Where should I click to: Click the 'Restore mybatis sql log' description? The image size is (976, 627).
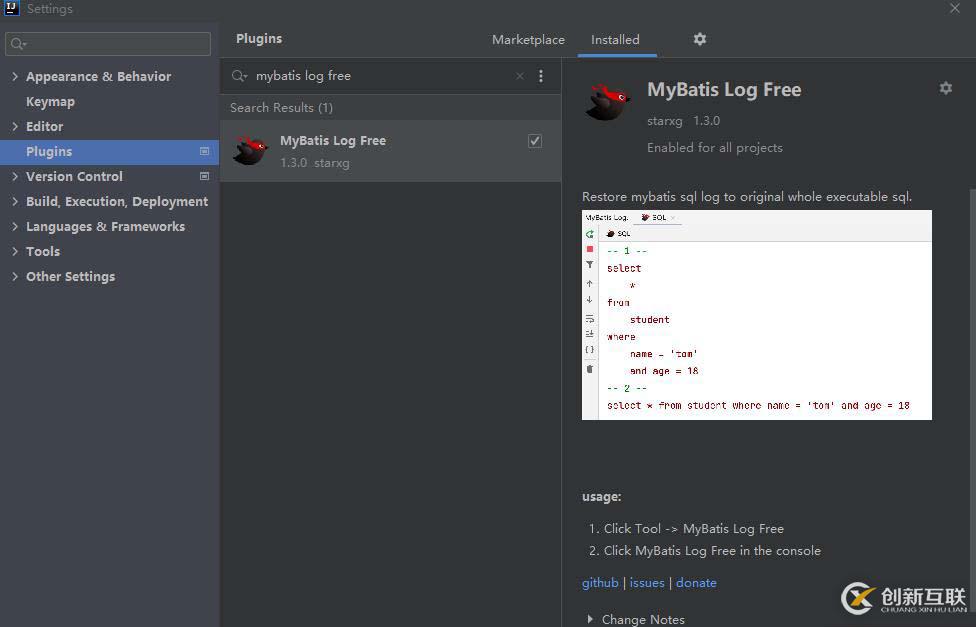tap(746, 197)
